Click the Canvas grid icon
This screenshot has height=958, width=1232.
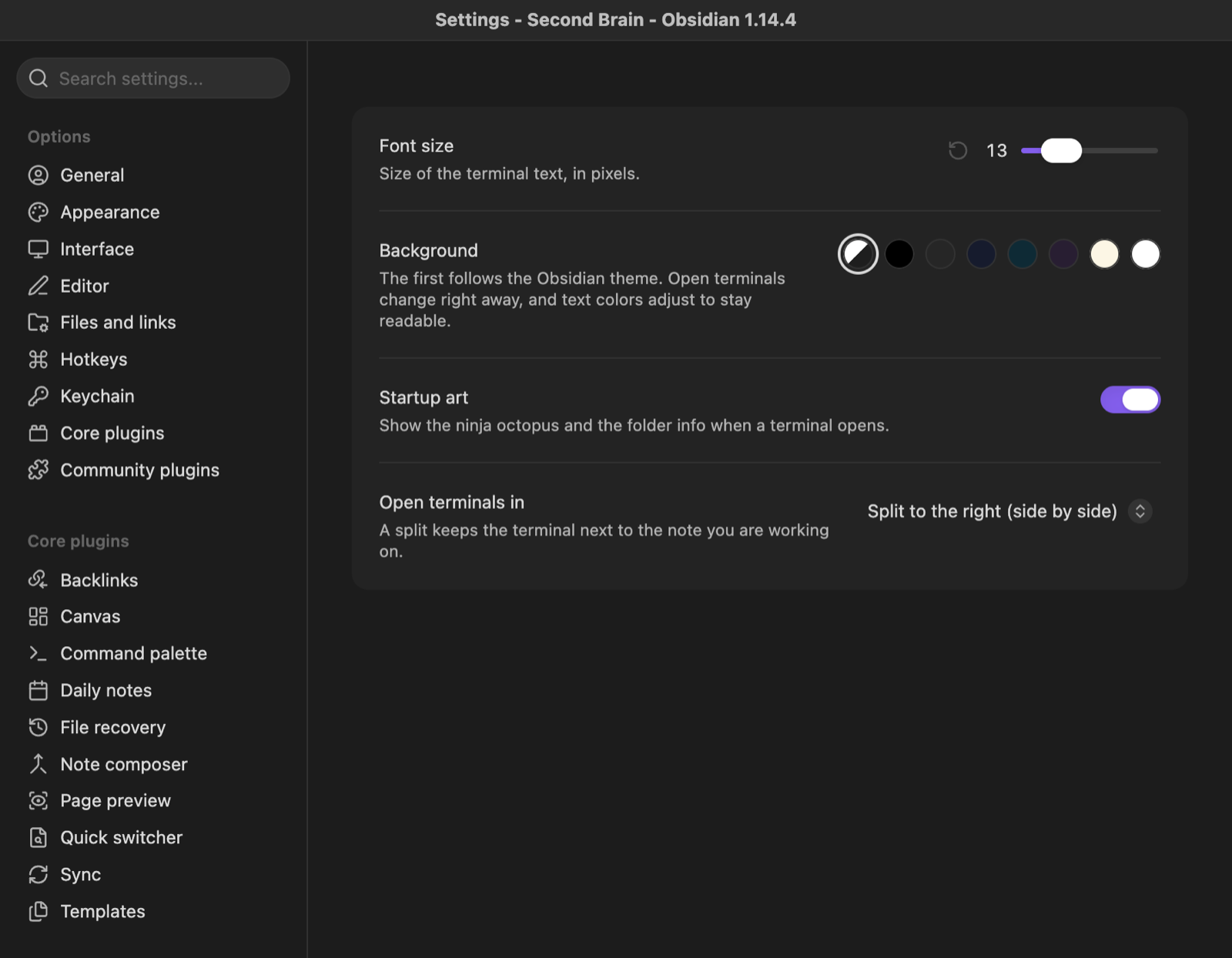coord(38,617)
